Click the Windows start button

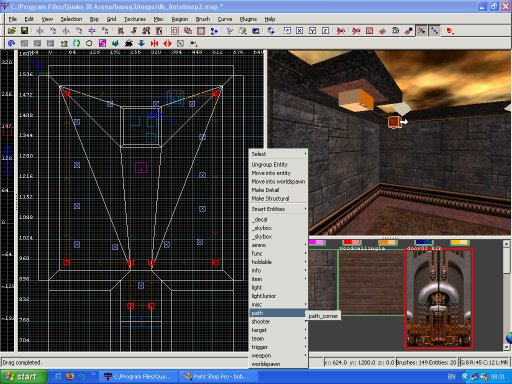point(23,377)
